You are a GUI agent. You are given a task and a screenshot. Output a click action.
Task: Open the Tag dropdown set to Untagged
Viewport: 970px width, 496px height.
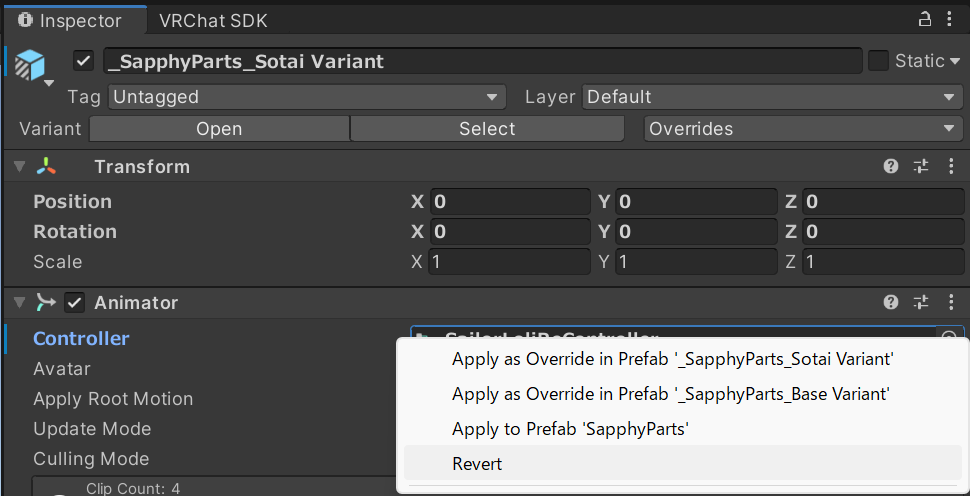click(x=306, y=97)
